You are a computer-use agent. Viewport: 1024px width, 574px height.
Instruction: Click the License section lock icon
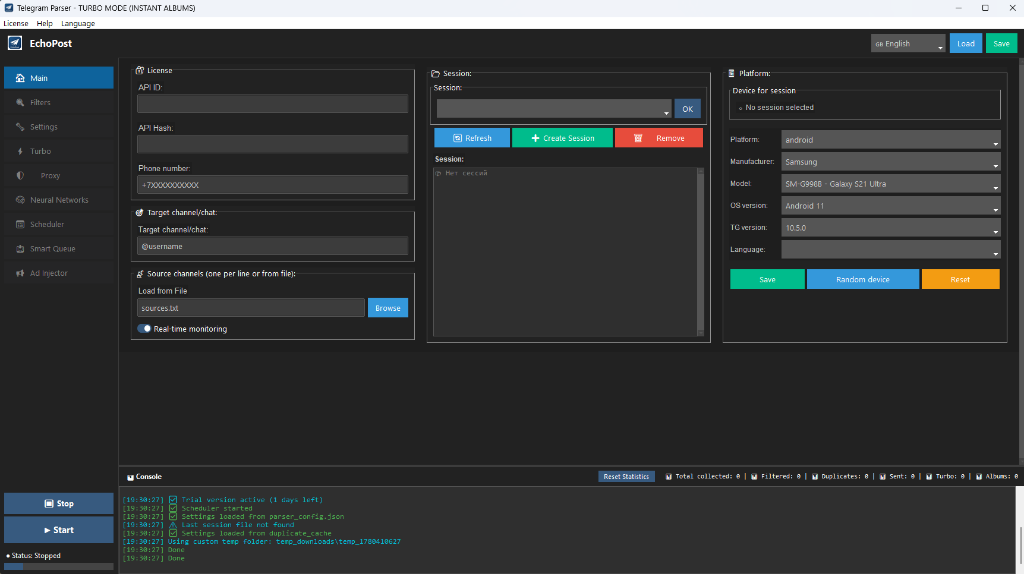click(x=140, y=70)
